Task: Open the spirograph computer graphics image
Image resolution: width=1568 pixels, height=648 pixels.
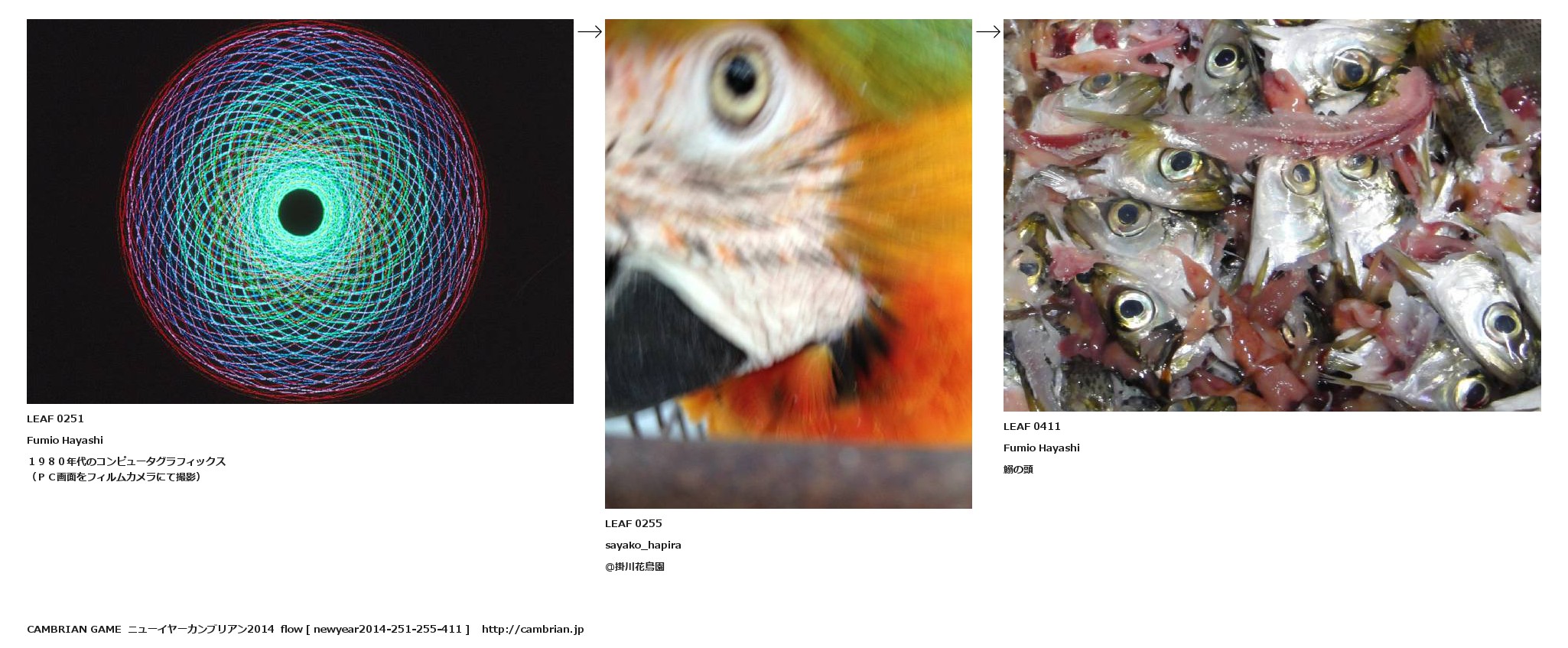Action: tap(300, 211)
